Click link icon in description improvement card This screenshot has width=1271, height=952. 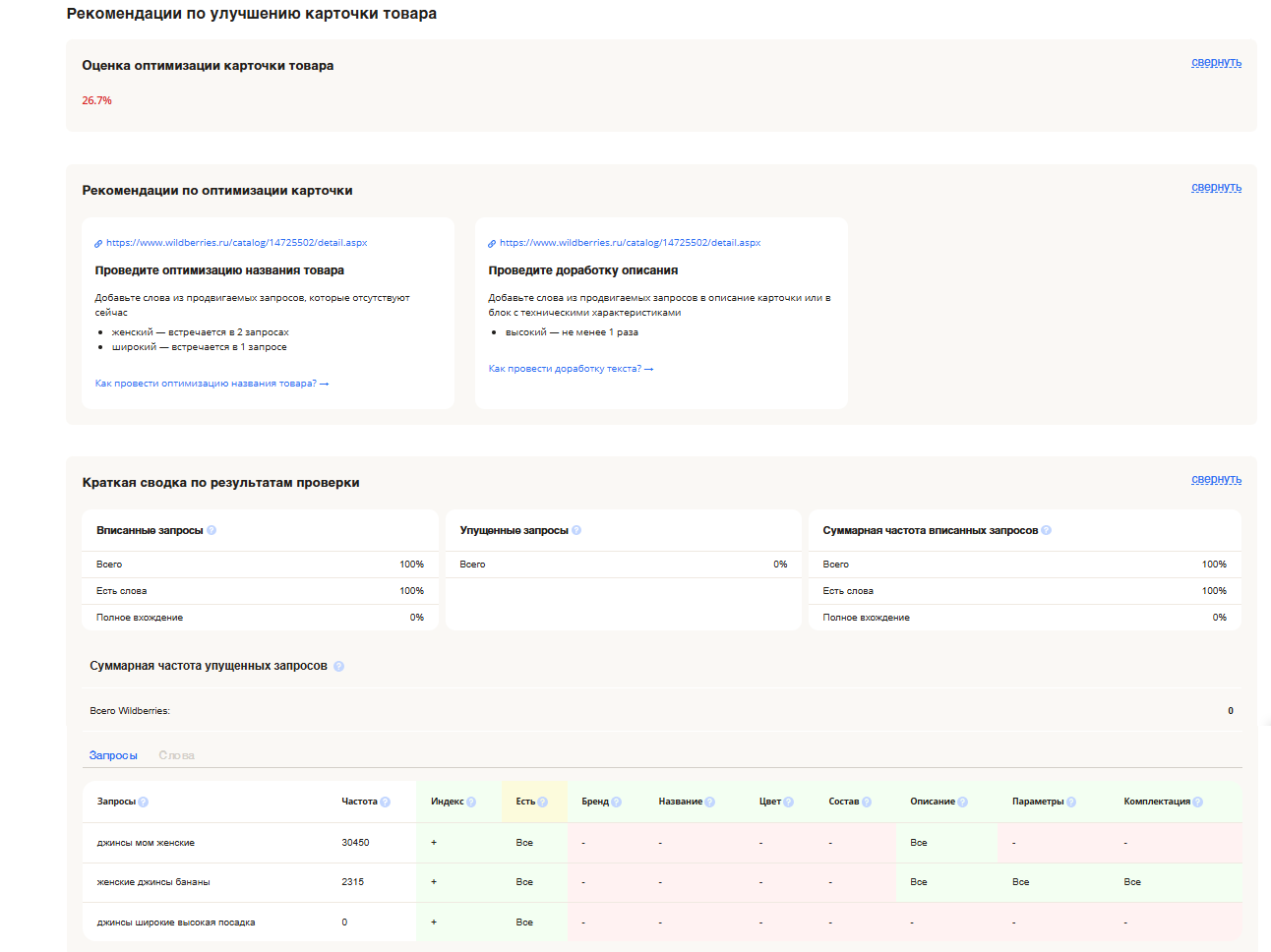click(492, 243)
